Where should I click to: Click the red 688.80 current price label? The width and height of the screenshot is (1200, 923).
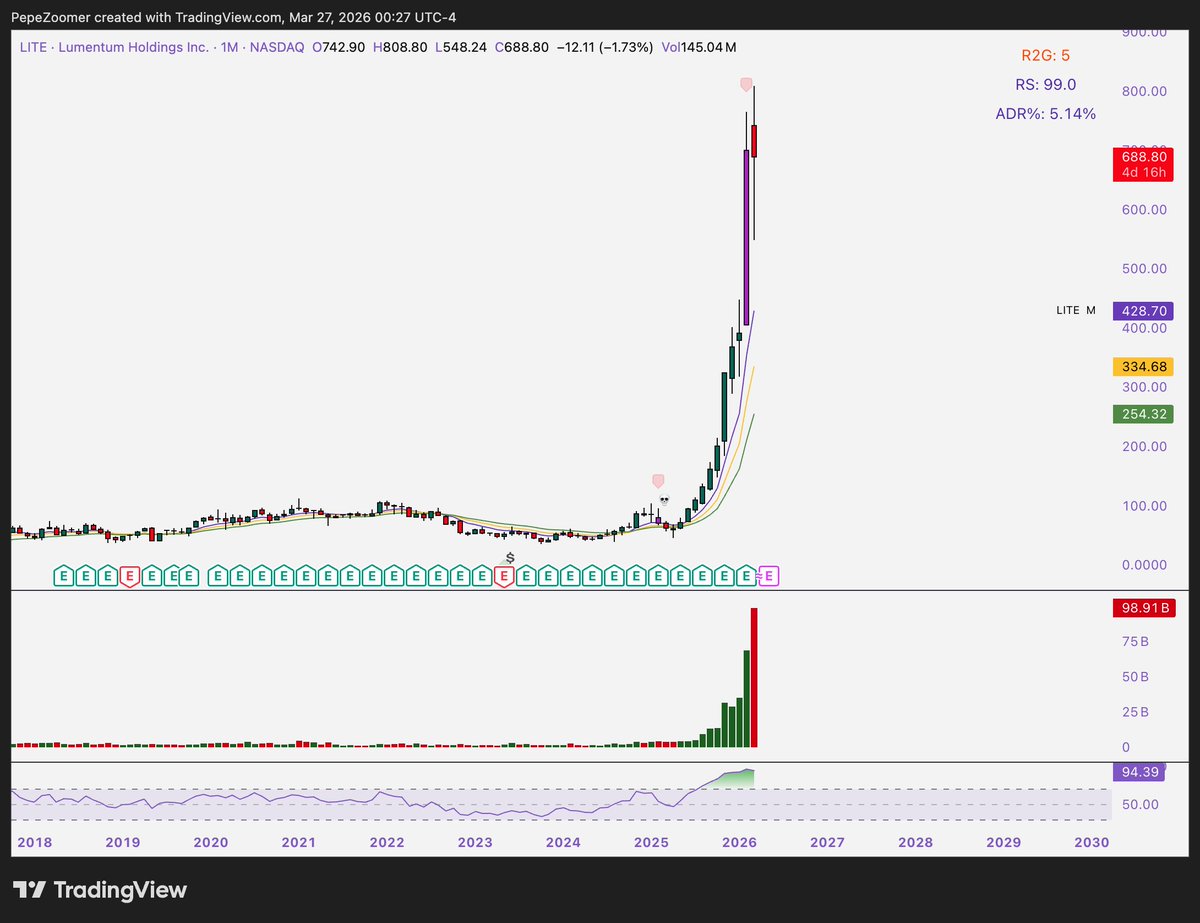pyautogui.click(x=1143, y=157)
